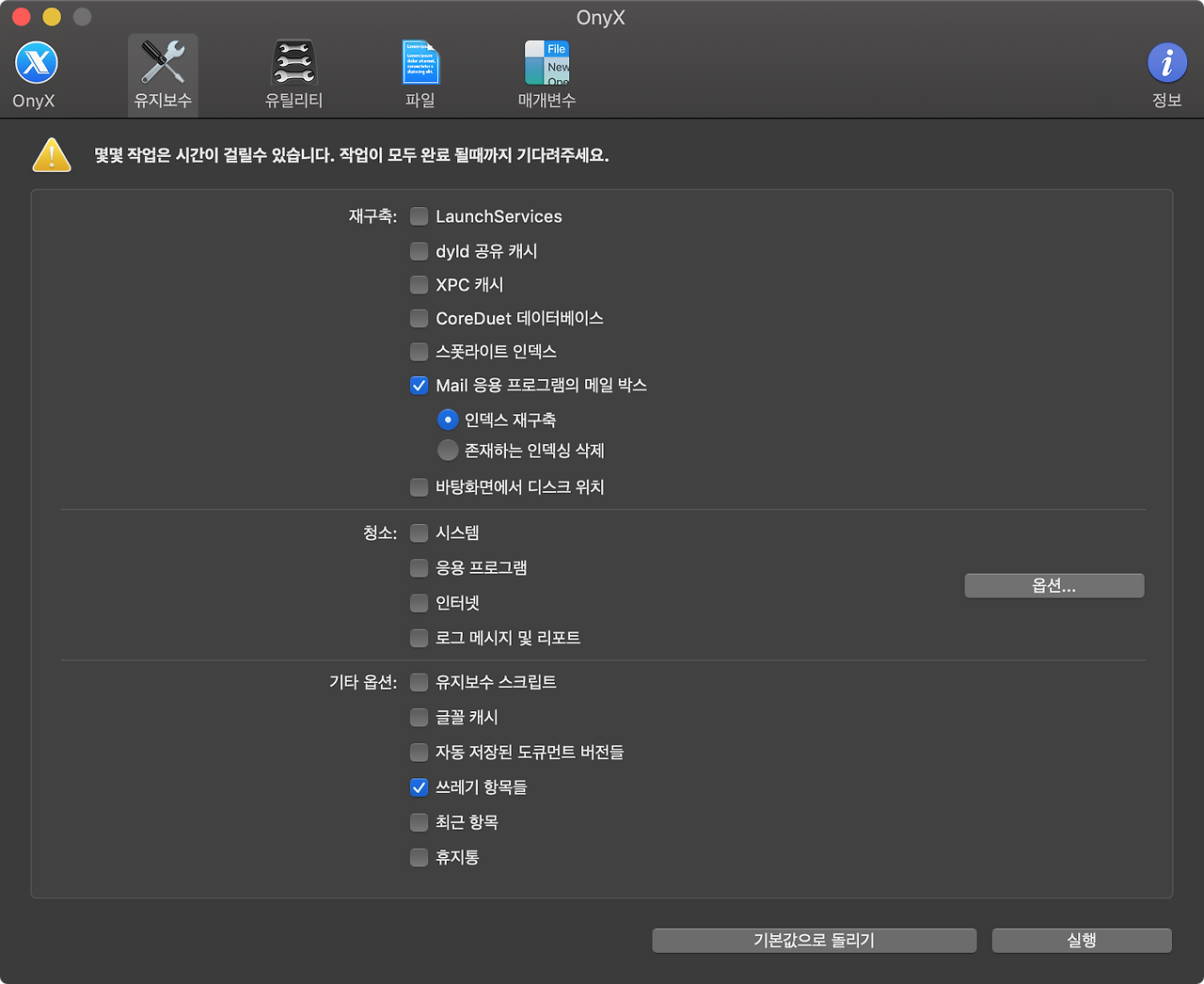
Task: Uncheck Mail 응용 프로그램의 메일 박스
Action: (419, 385)
